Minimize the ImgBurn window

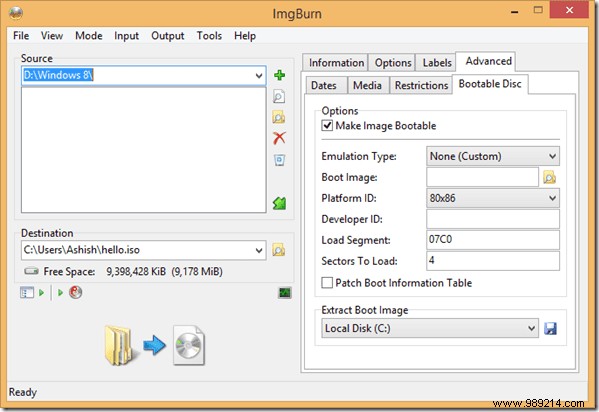pos(514,12)
